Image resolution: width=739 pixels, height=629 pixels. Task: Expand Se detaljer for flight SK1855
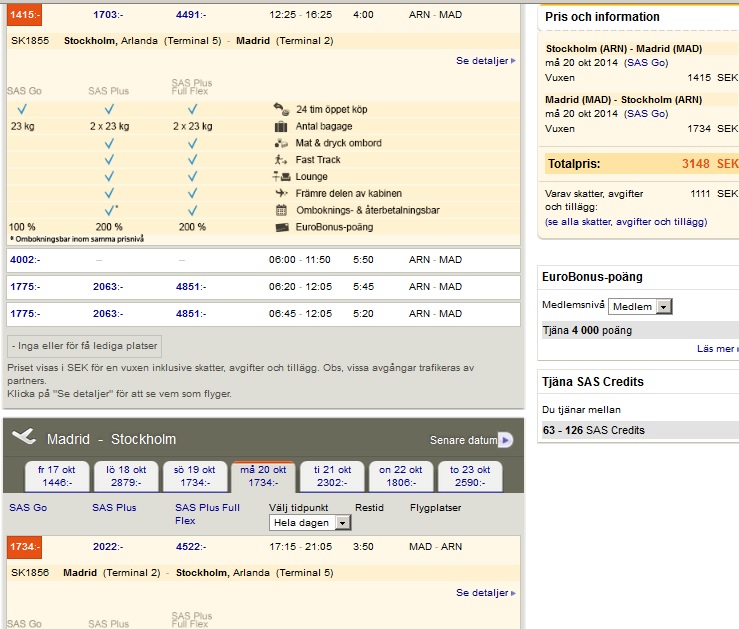pos(485,61)
